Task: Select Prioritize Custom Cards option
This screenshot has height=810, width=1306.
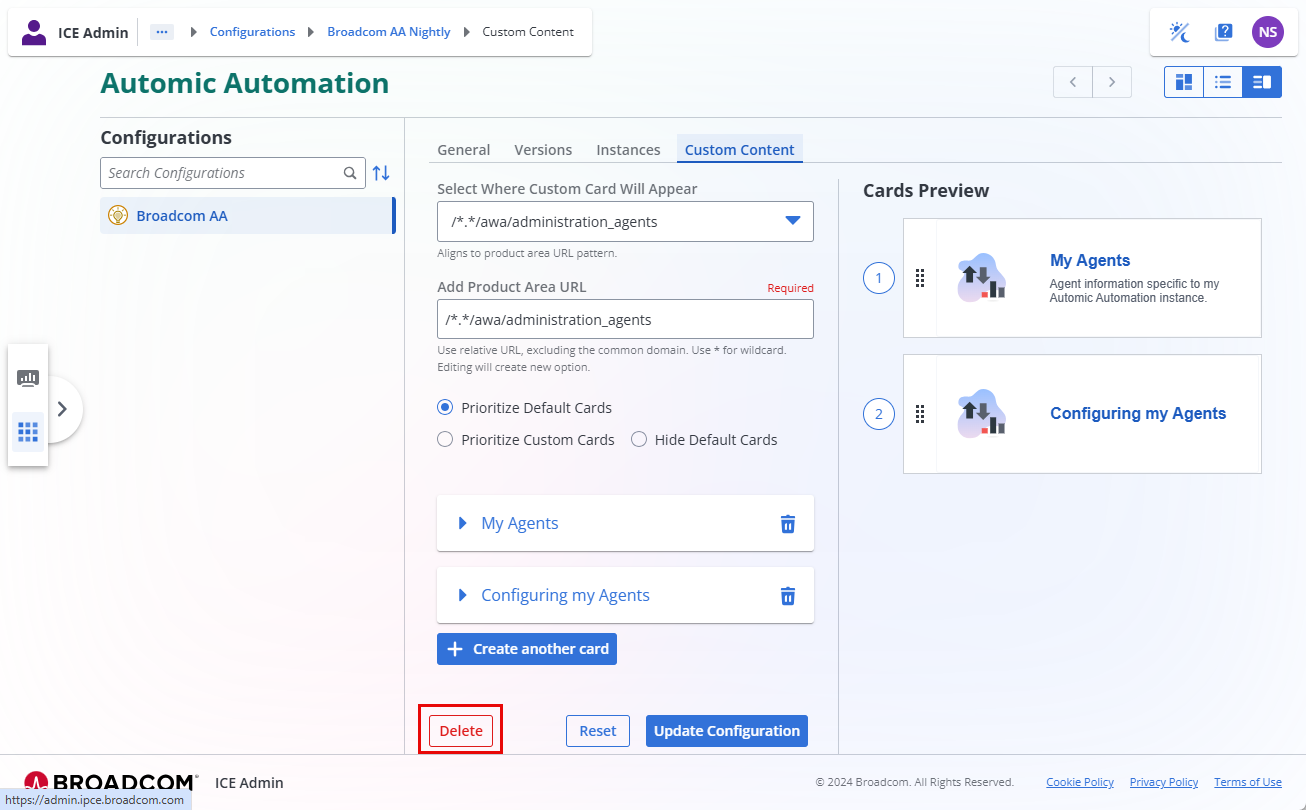Action: 446,440
